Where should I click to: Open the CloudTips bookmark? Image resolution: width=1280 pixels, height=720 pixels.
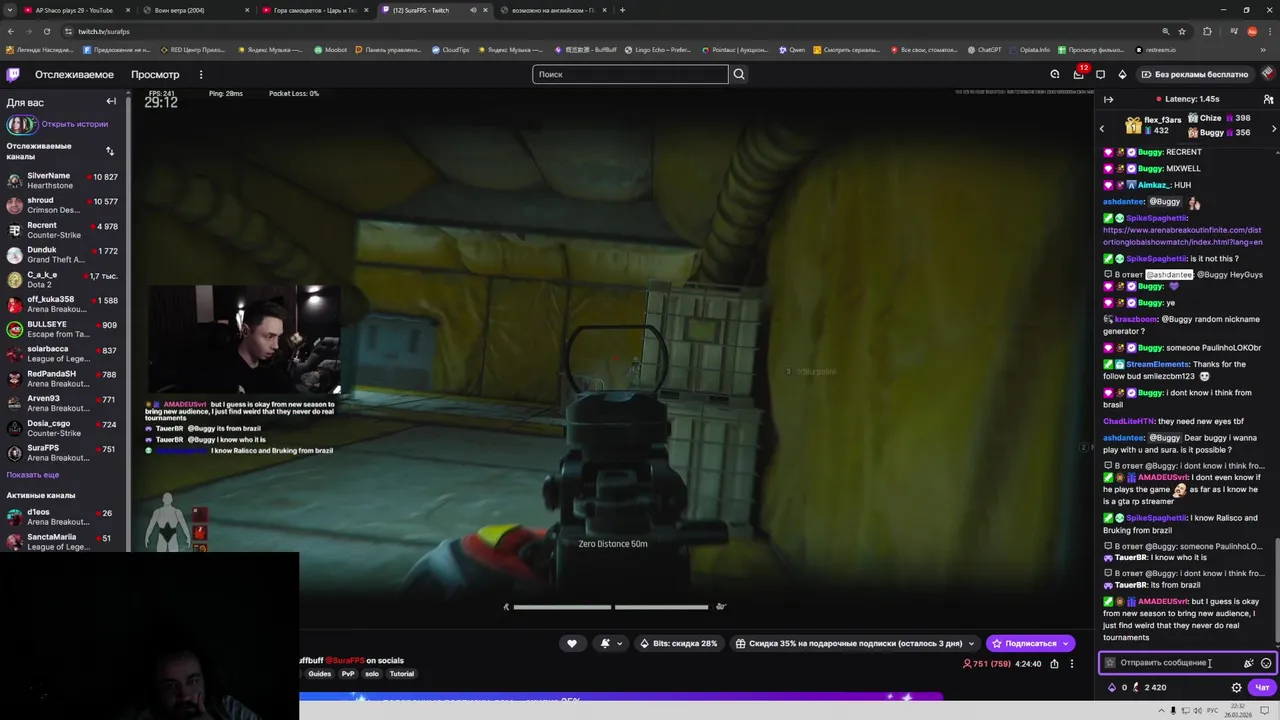coord(449,49)
